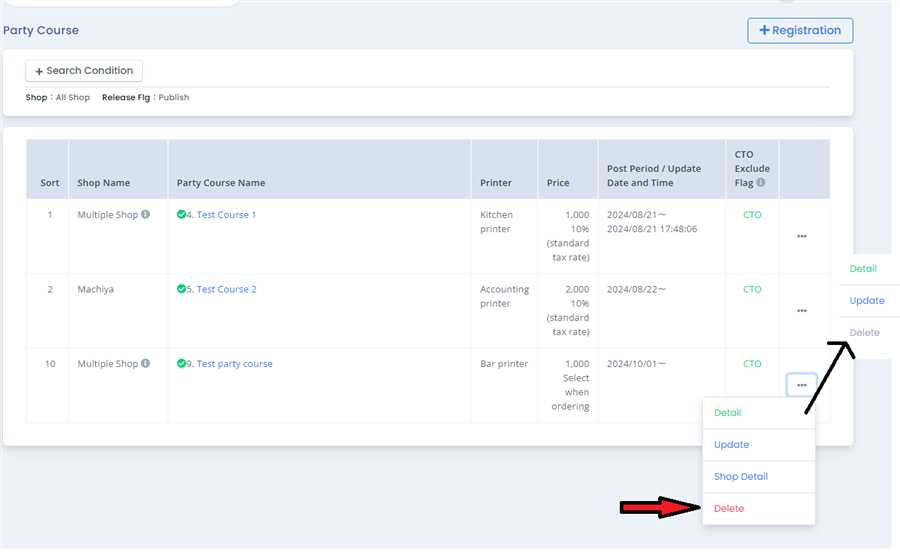Choose Detail in the menu containing Shop Detail
900x552 pixels.
pos(728,413)
